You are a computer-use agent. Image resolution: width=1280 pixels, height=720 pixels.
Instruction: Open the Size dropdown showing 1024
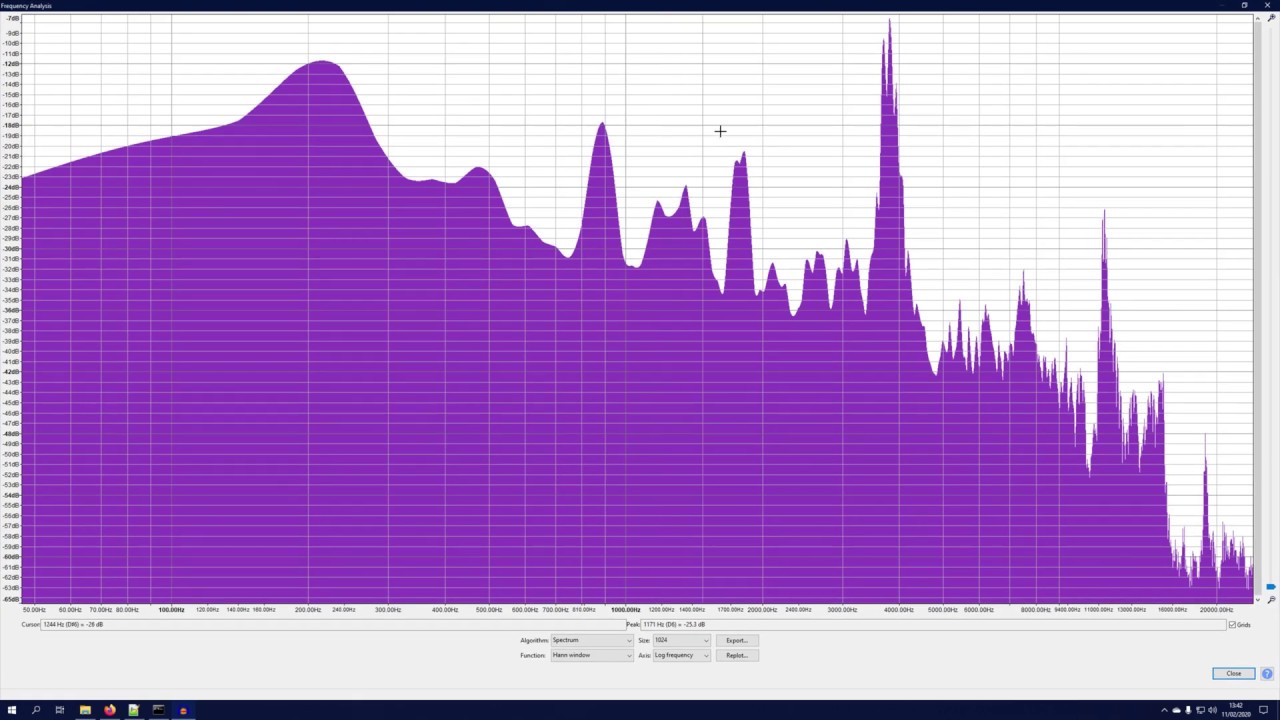681,640
